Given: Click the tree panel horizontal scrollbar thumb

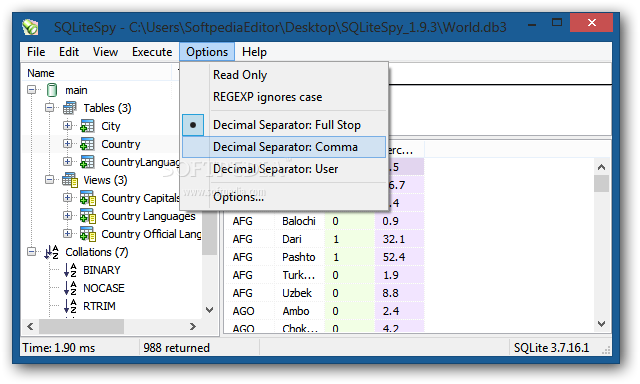Looking at the screenshot, I should [81, 326].
